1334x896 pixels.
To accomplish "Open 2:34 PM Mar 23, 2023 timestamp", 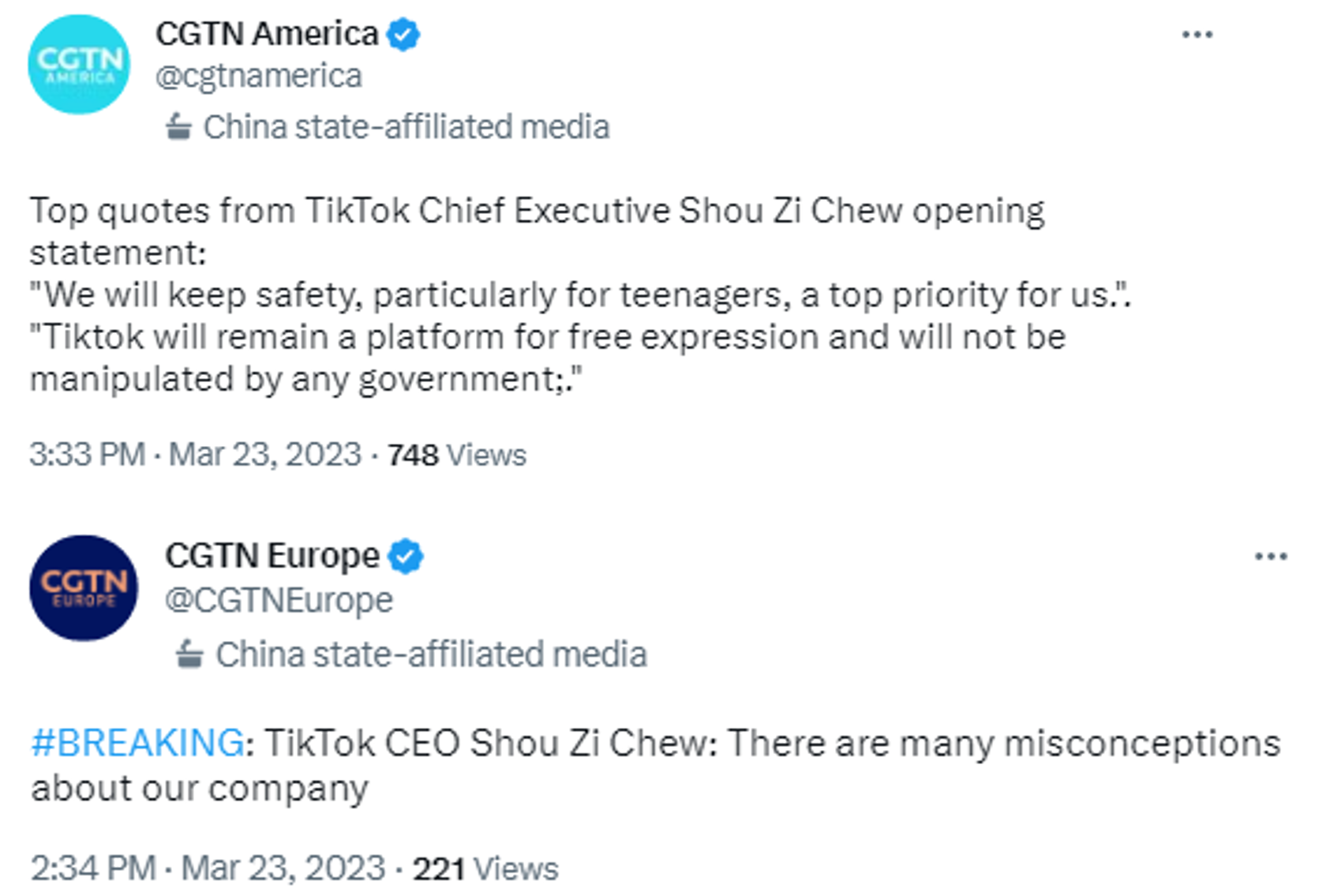I will (x=208, y=868).
